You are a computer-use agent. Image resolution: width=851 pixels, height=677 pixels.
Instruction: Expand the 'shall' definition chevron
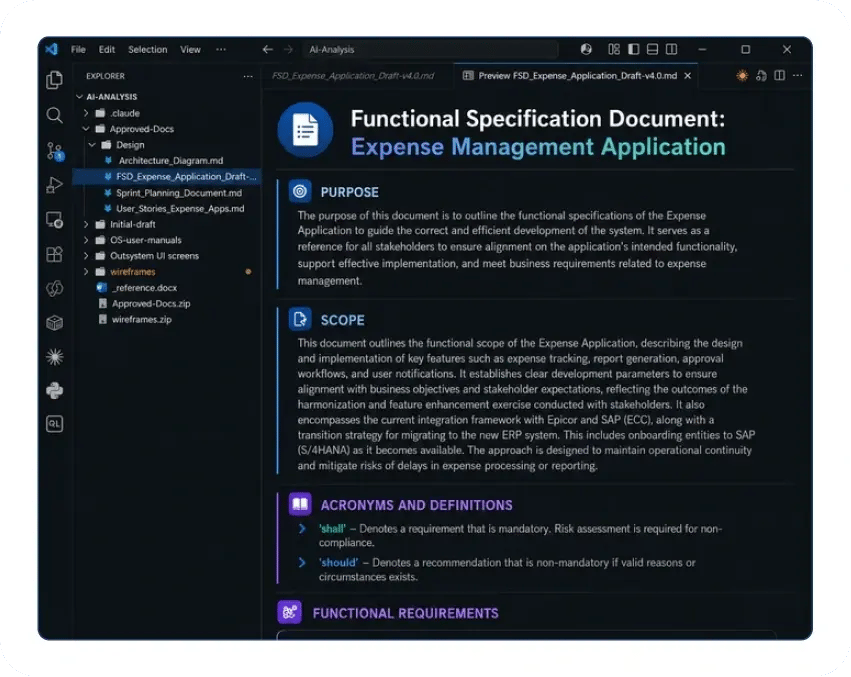coord(302,528)
